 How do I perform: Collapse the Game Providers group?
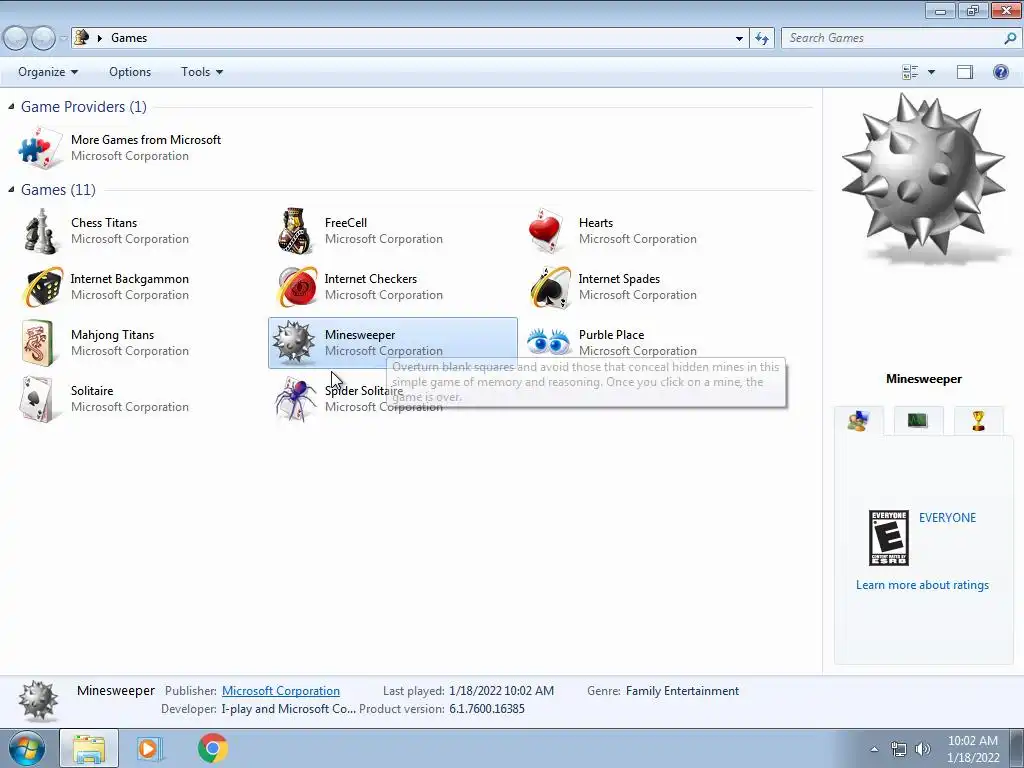(x=11, y=106)
